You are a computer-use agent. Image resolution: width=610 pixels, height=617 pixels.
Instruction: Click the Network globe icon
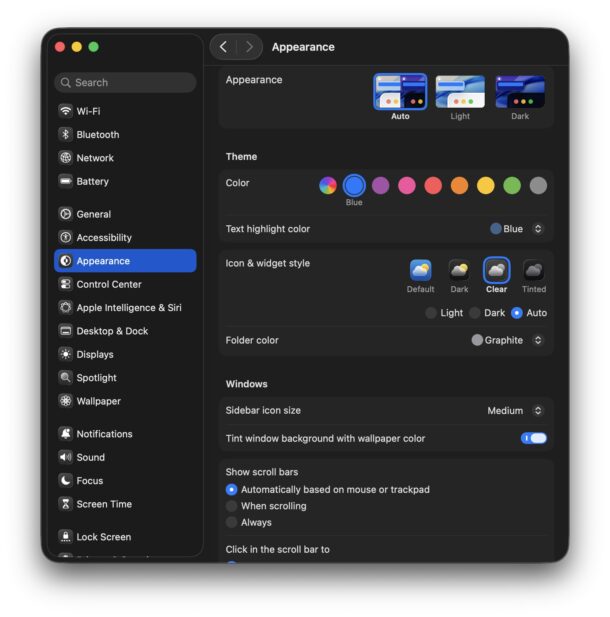tap(66, 158)
